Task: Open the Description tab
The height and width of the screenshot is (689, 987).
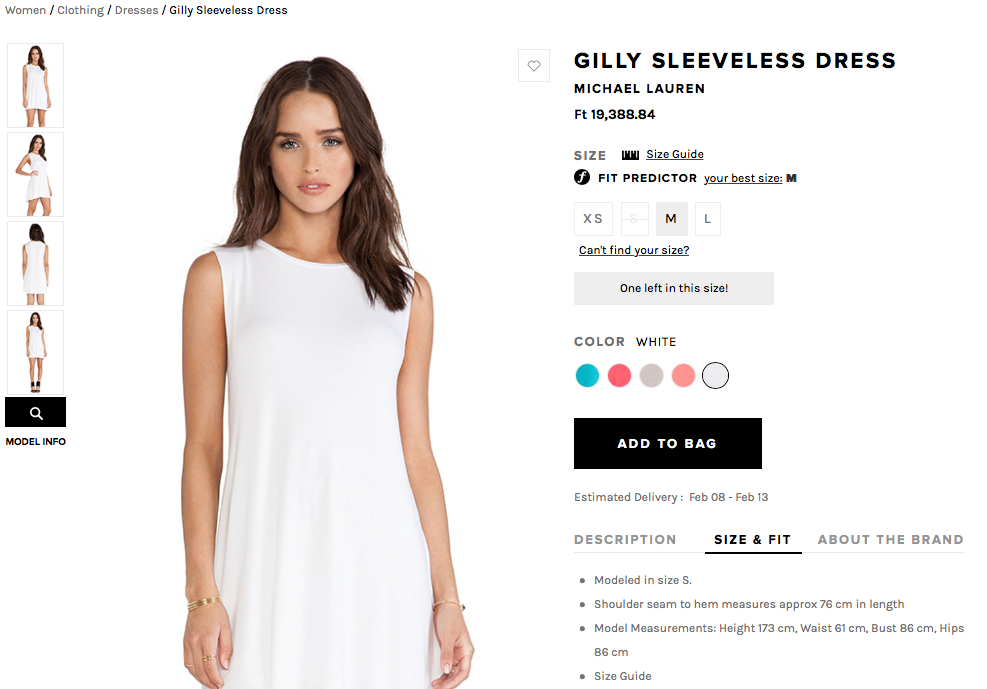Action: [625, 540]
